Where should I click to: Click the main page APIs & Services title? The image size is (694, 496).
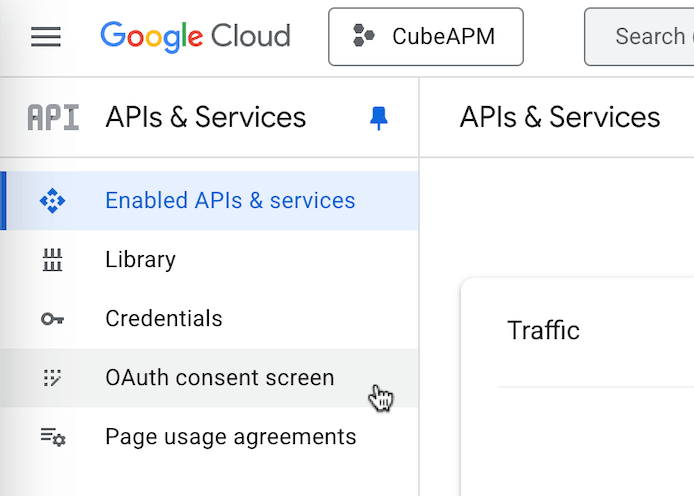pyautogui.click(x=560, y=118)
